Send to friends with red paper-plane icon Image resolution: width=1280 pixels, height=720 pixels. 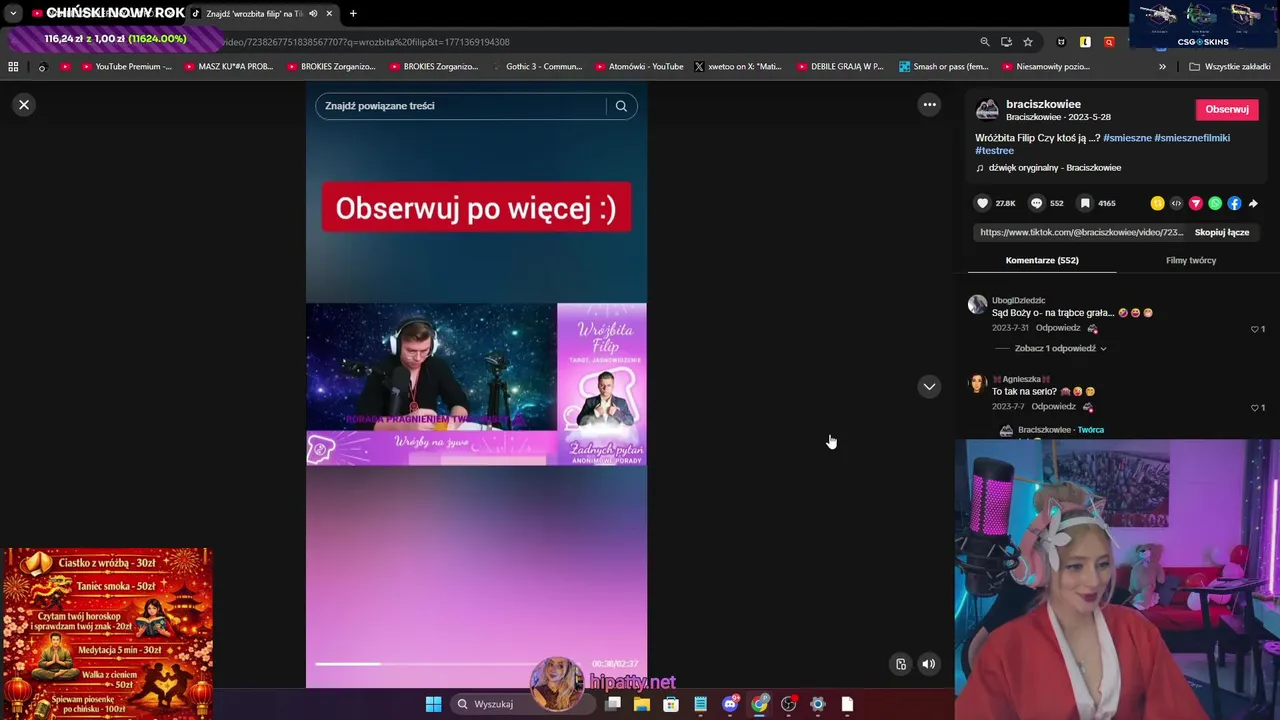click(x=1195, y=203)
